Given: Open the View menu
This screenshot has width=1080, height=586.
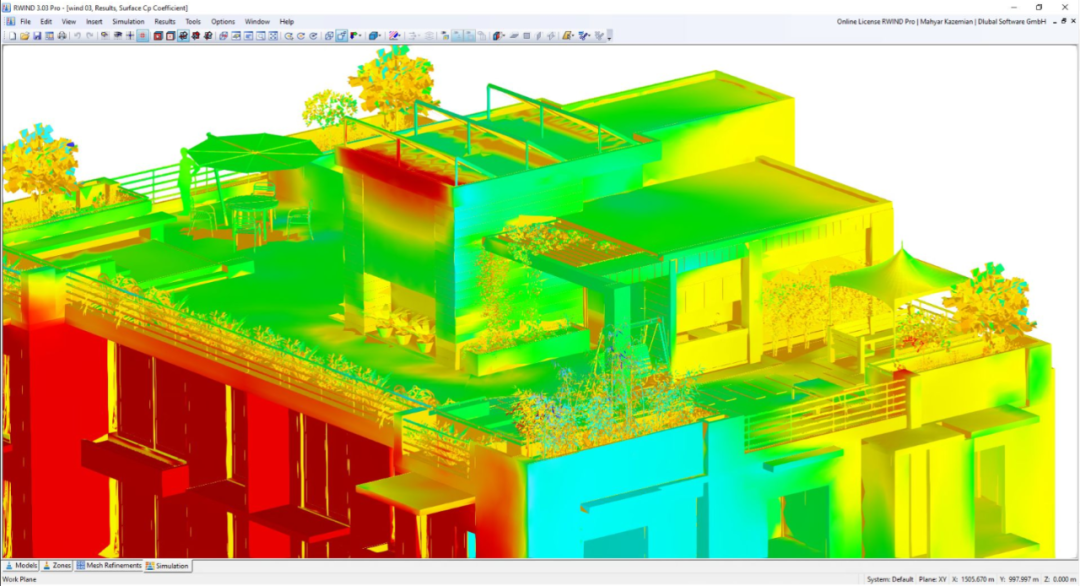Looking at the screenshot, I should coord(69,22).
